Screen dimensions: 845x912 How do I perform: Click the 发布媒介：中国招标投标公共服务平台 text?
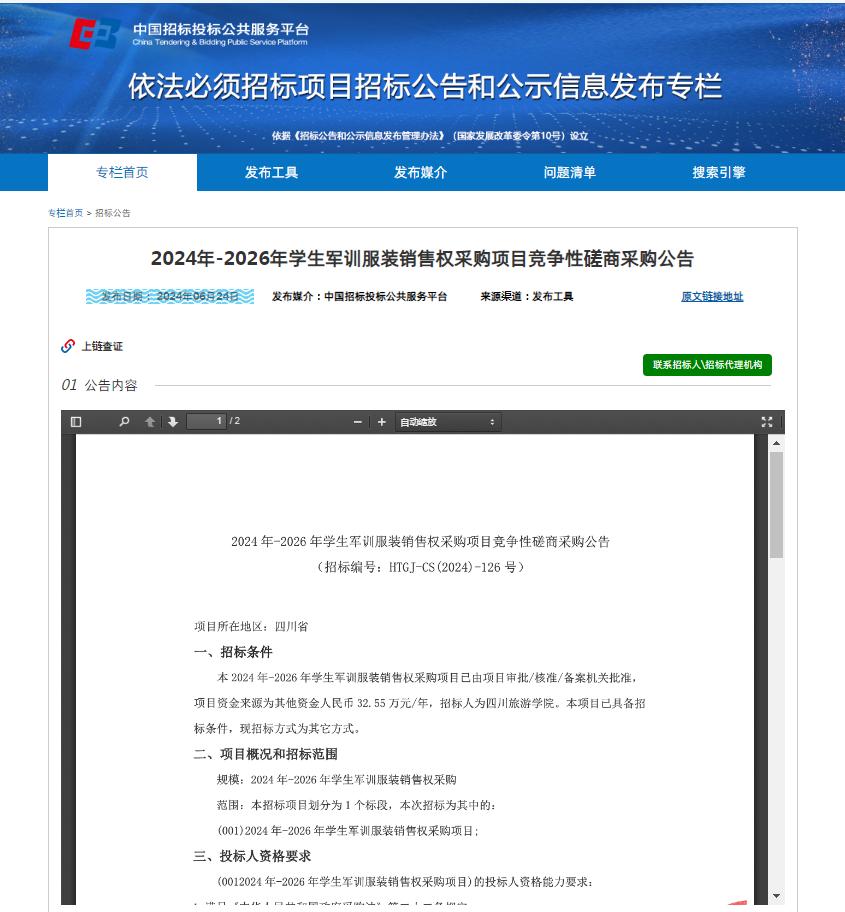[359, 297]
